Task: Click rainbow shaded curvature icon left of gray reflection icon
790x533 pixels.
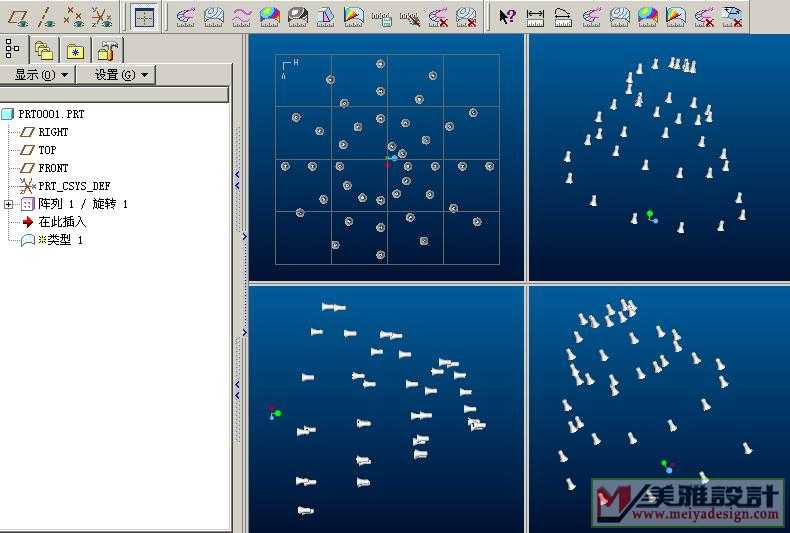Action: (270, 17)
